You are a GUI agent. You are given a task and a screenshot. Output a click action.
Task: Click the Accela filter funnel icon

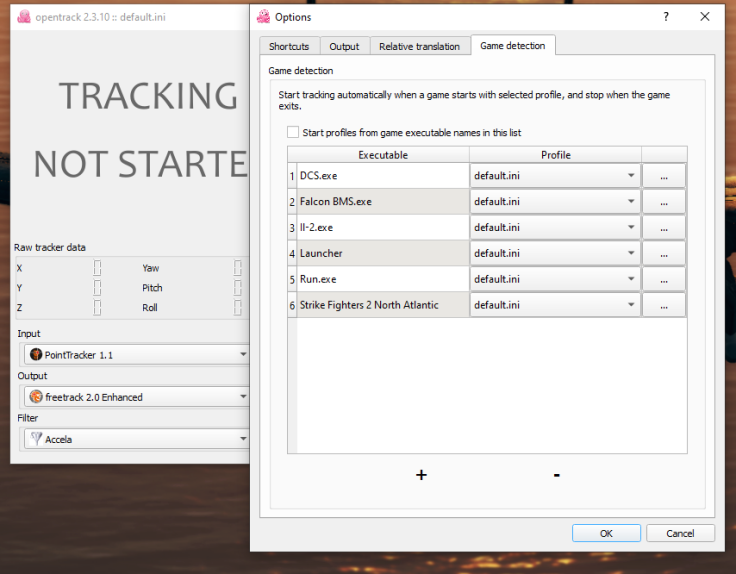[x=36, y=439]
